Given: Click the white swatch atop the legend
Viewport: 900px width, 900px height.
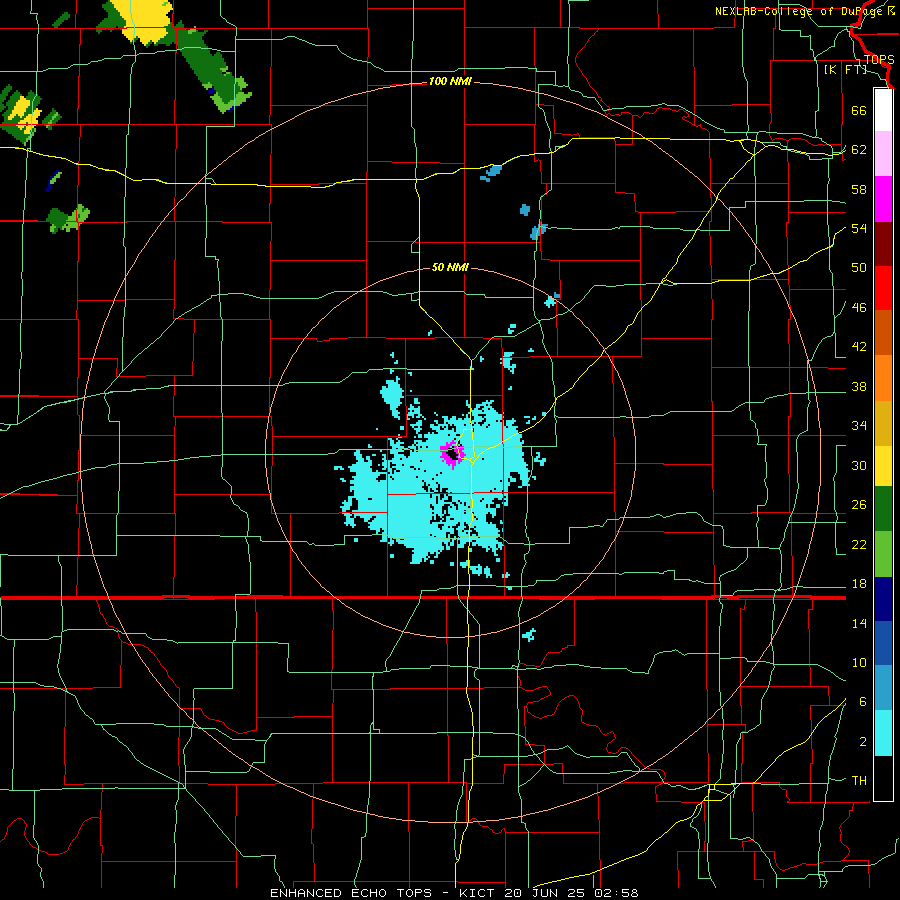Looking at the screenshot, I should pyautogui.click(x=883, y=110).
